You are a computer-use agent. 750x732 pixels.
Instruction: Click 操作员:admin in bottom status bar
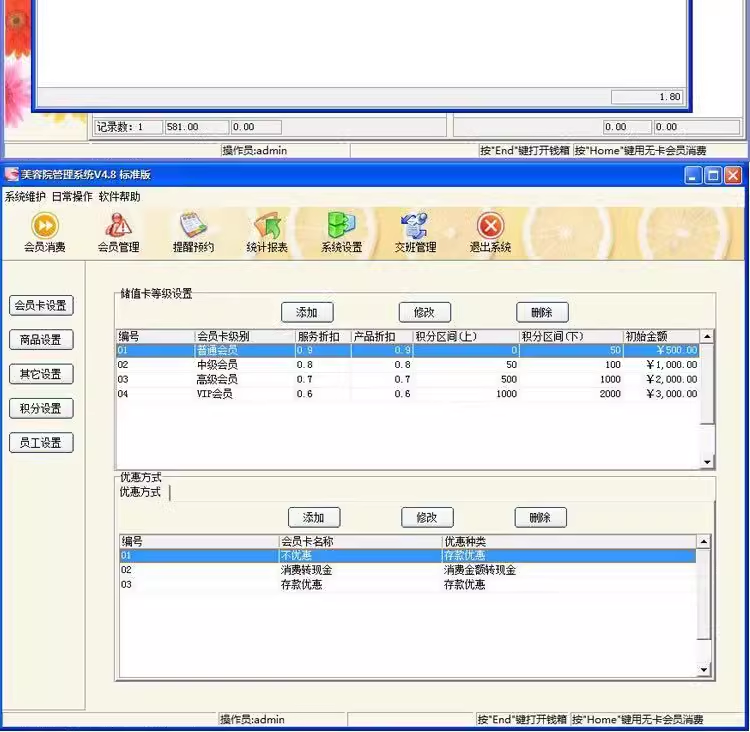click(252, 720)
